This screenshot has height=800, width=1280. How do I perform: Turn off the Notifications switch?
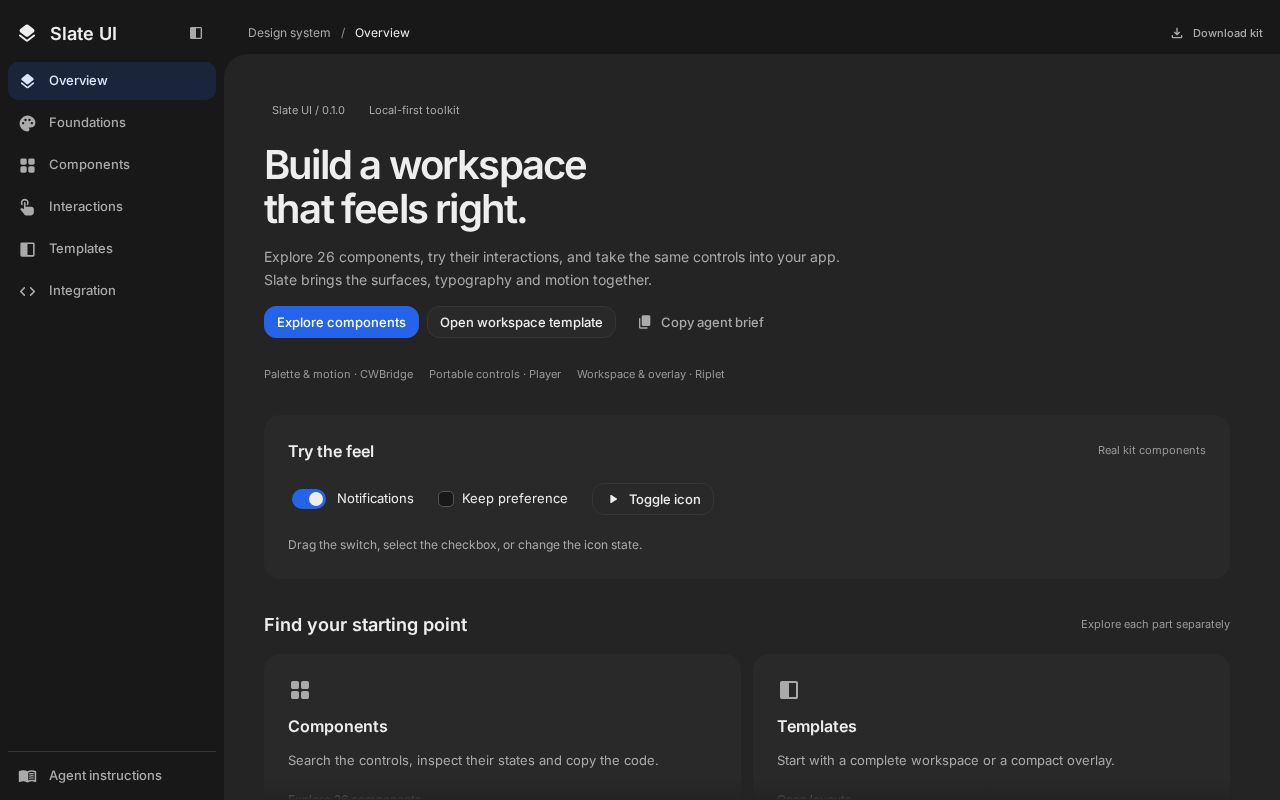tap(309, 499)
